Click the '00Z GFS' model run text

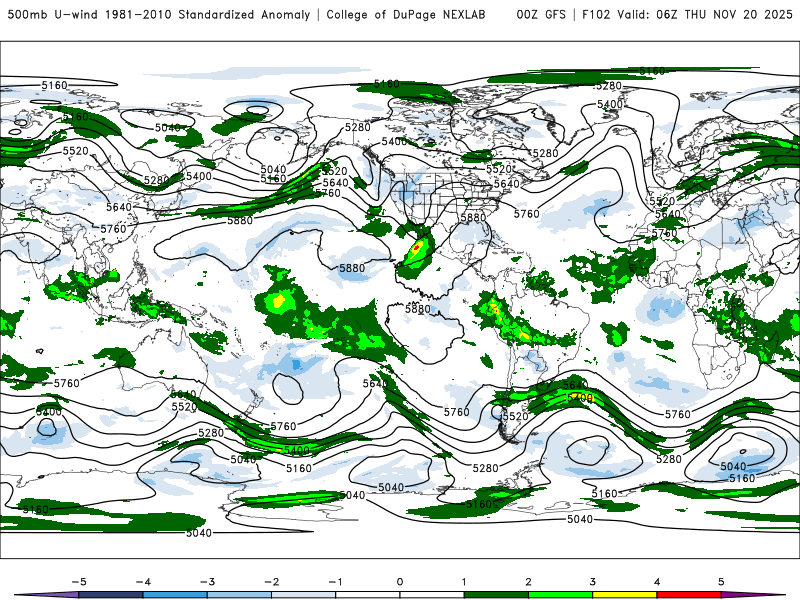541,14
